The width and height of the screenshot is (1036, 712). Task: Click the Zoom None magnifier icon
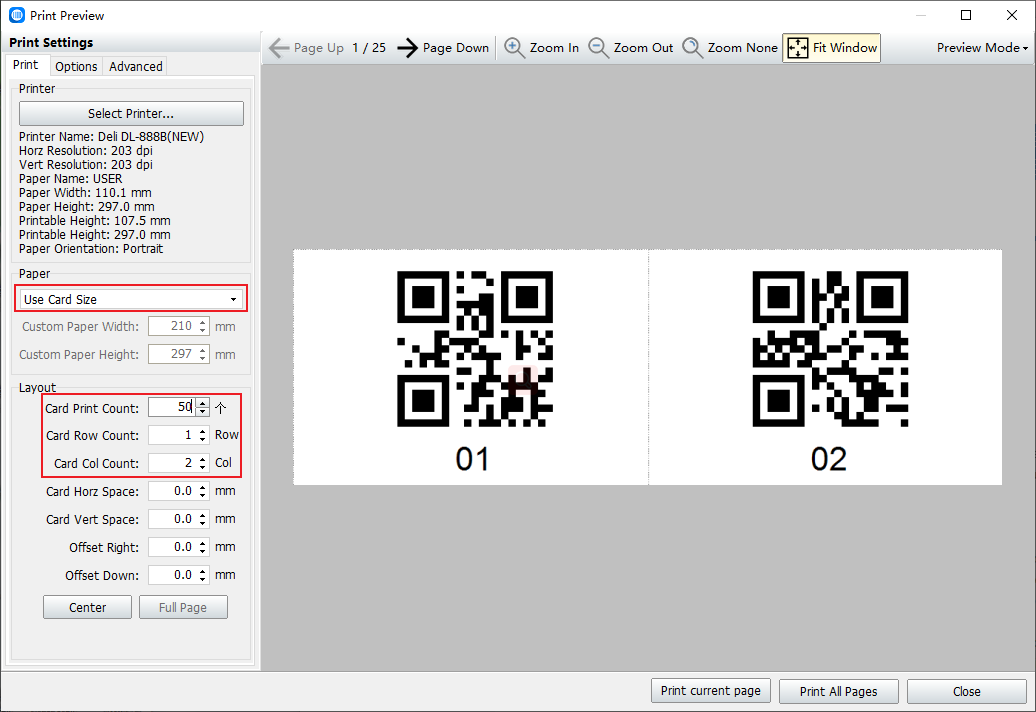[692, 48]
